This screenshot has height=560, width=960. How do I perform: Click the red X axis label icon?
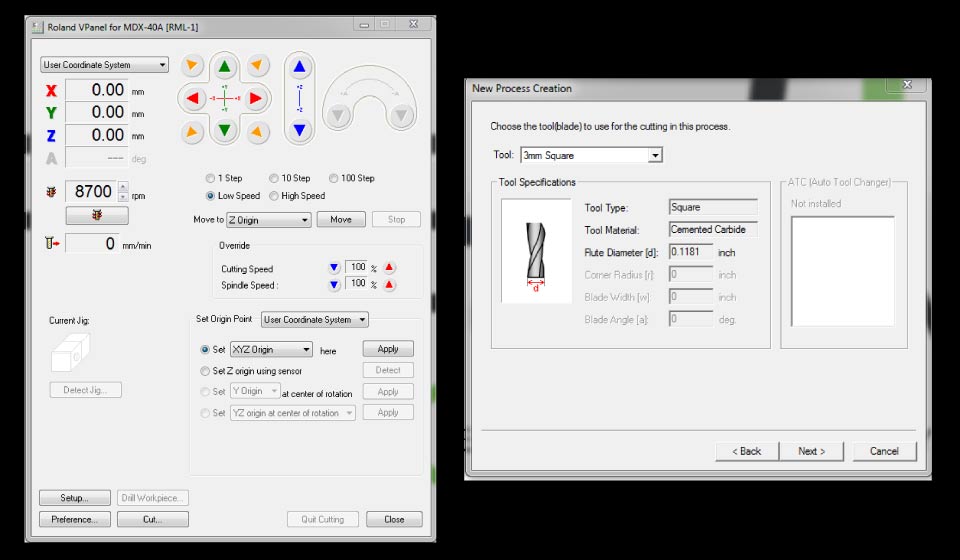[x=51, y=91]
